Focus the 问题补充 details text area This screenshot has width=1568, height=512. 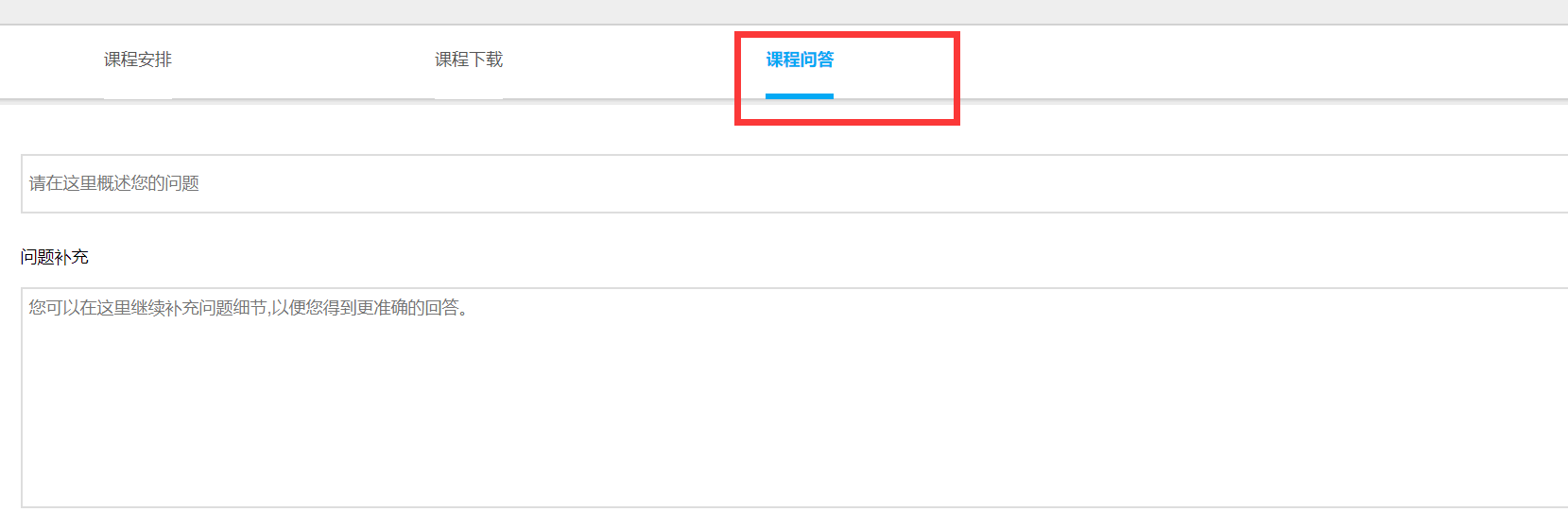794,397
